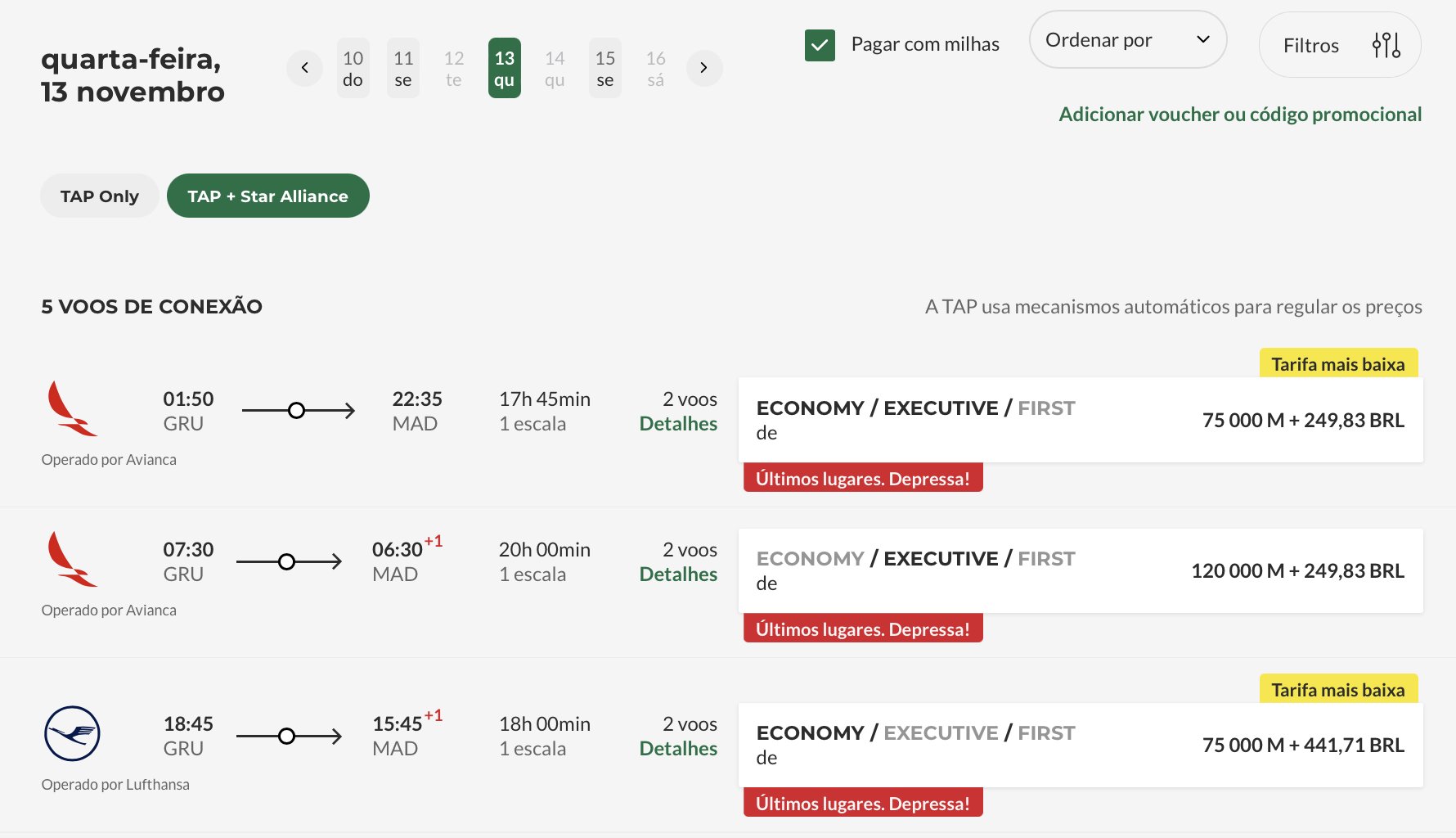Click the 5 VOOS DE CONEXÃO heading
1456x838 pixels.
click(151, 306)
